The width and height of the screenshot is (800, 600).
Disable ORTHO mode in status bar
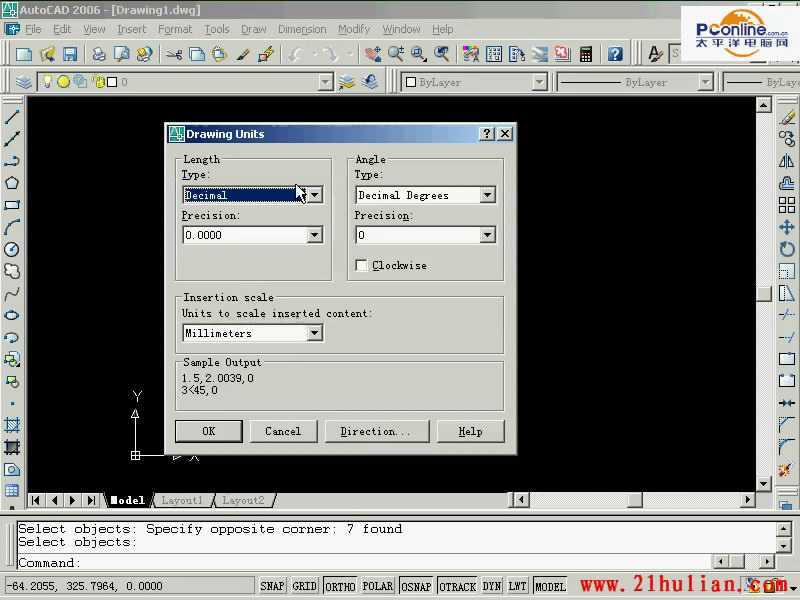pyautogui.click(x=340, y=586)
